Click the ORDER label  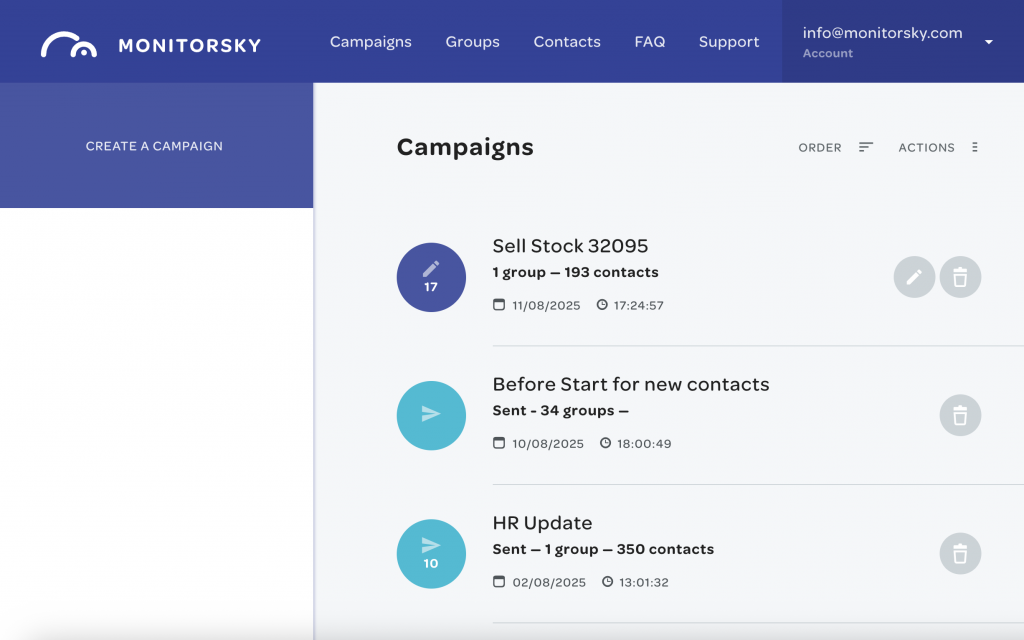[820, 148]
